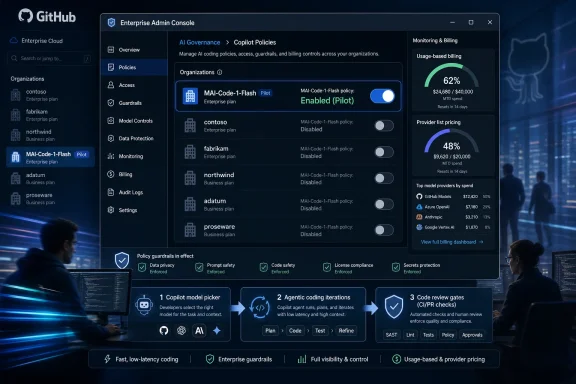Enable the policy toggle for contoso

pyautogui.click(x=384, y=126)
